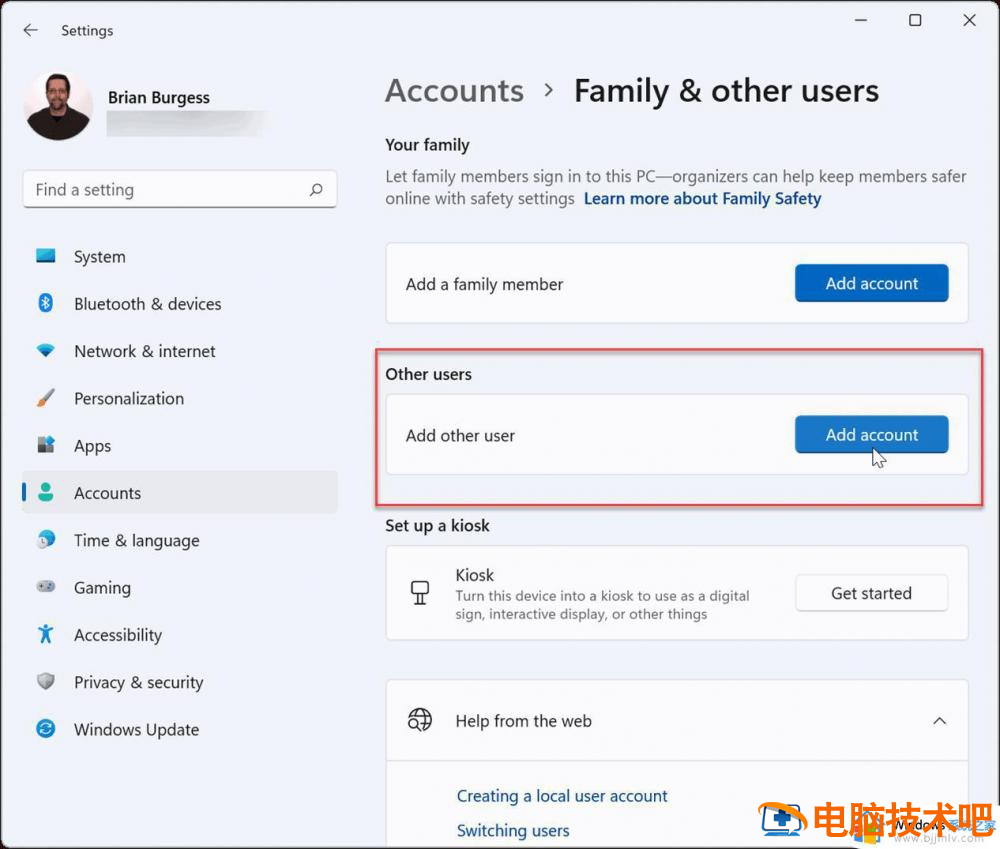Select Apps label in sidebar
The width and height of the screenshot is (1000, 849).
tap(92, 446)
